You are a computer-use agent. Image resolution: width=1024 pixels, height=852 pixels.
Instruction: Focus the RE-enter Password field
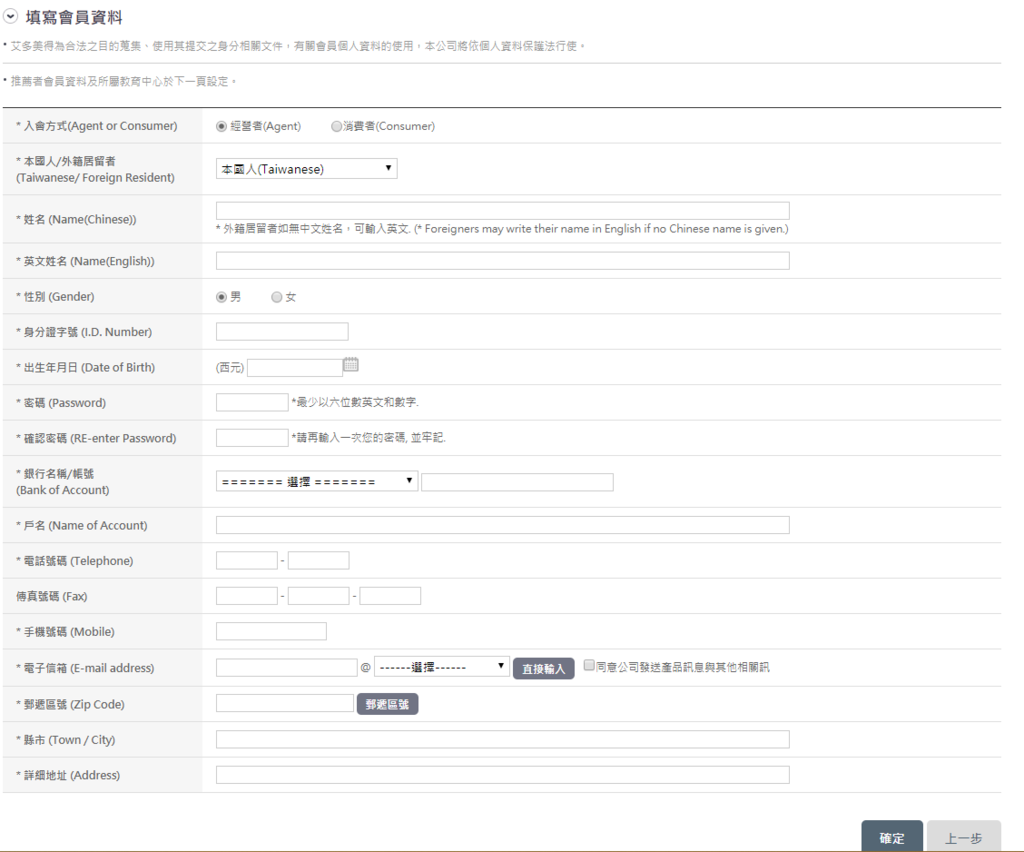(252, 438)
